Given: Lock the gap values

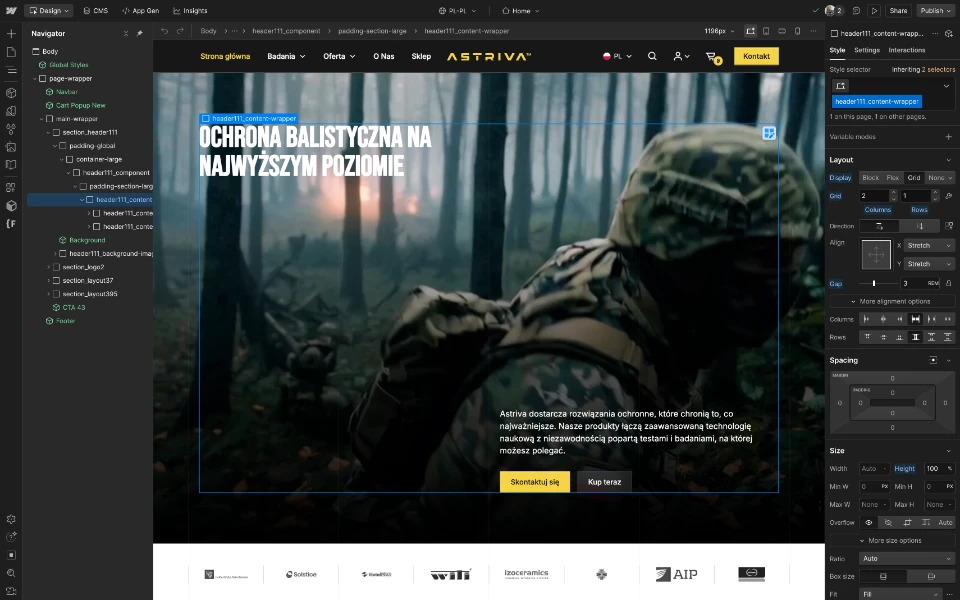Looking at the screenshot, I should click(948, 283).
